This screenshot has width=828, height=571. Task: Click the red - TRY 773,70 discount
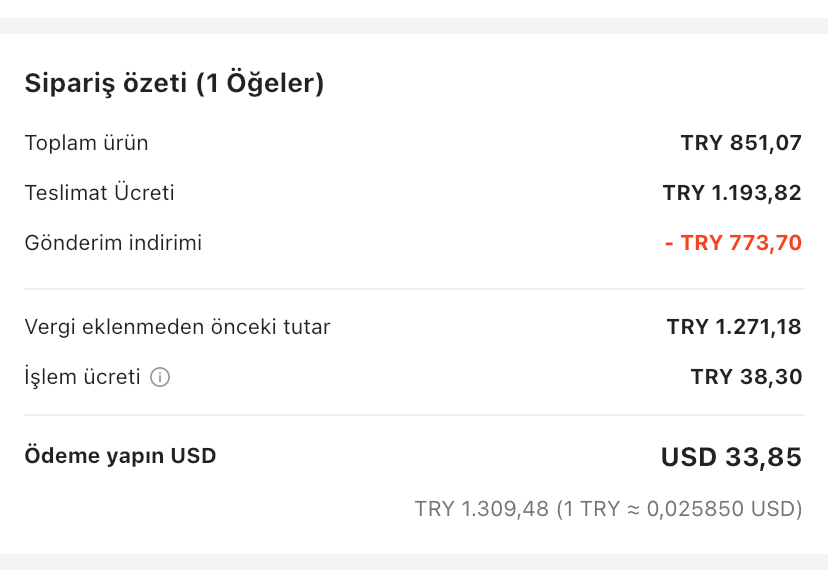tap(733, 243)
